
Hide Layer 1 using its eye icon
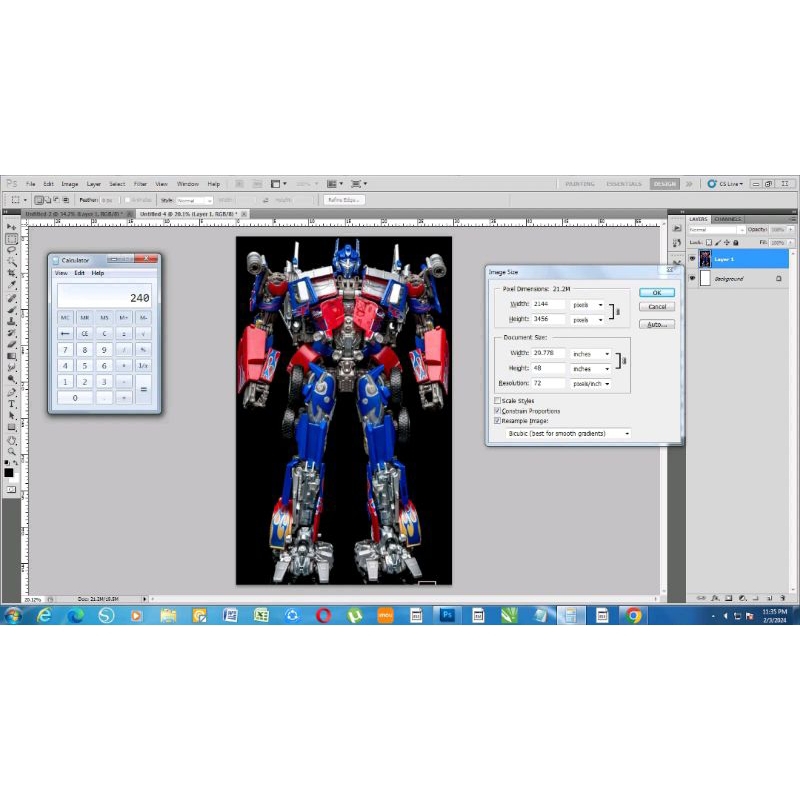pos(692,259)
